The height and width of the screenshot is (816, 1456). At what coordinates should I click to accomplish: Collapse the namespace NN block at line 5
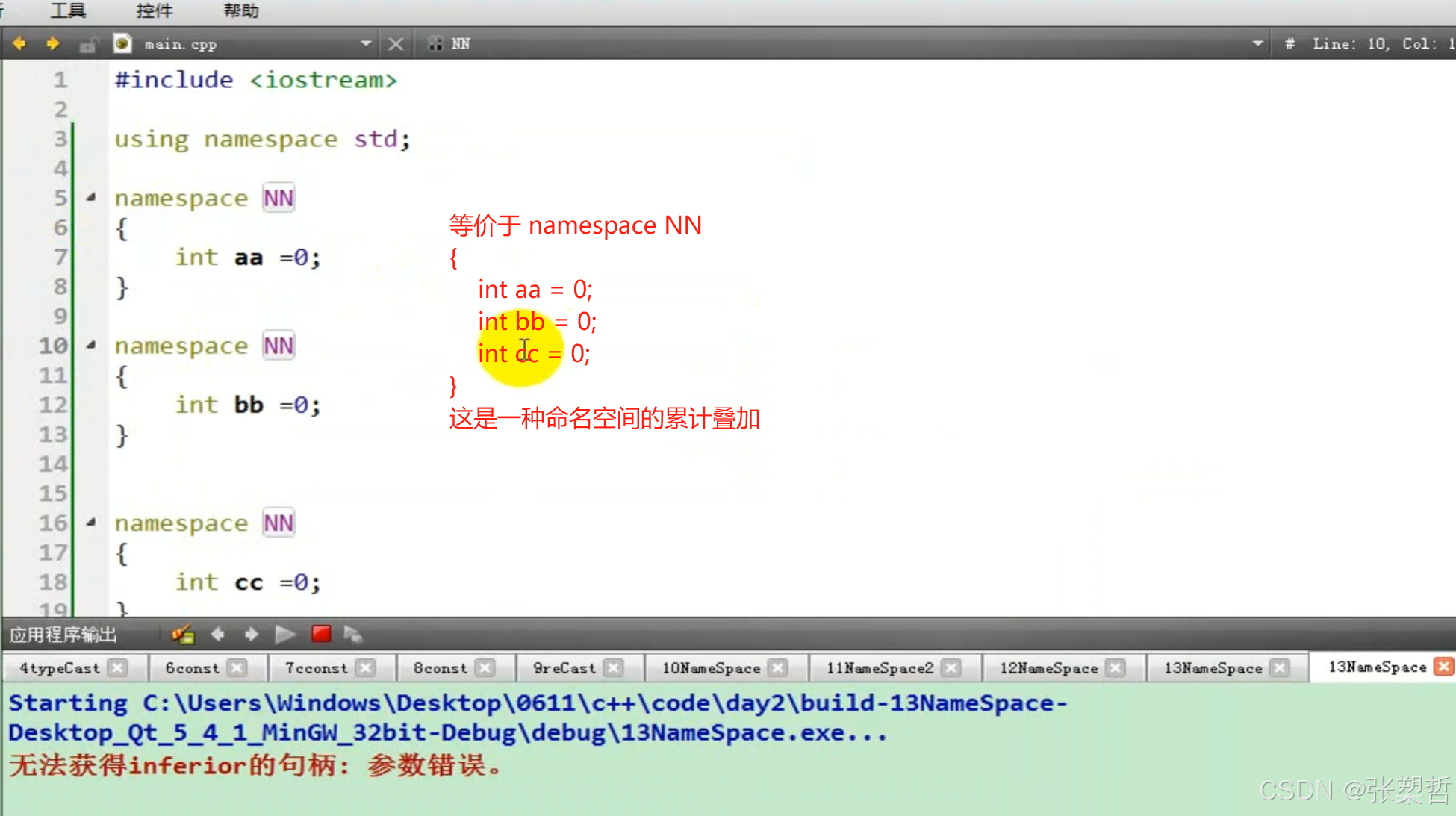click(91, 198)
